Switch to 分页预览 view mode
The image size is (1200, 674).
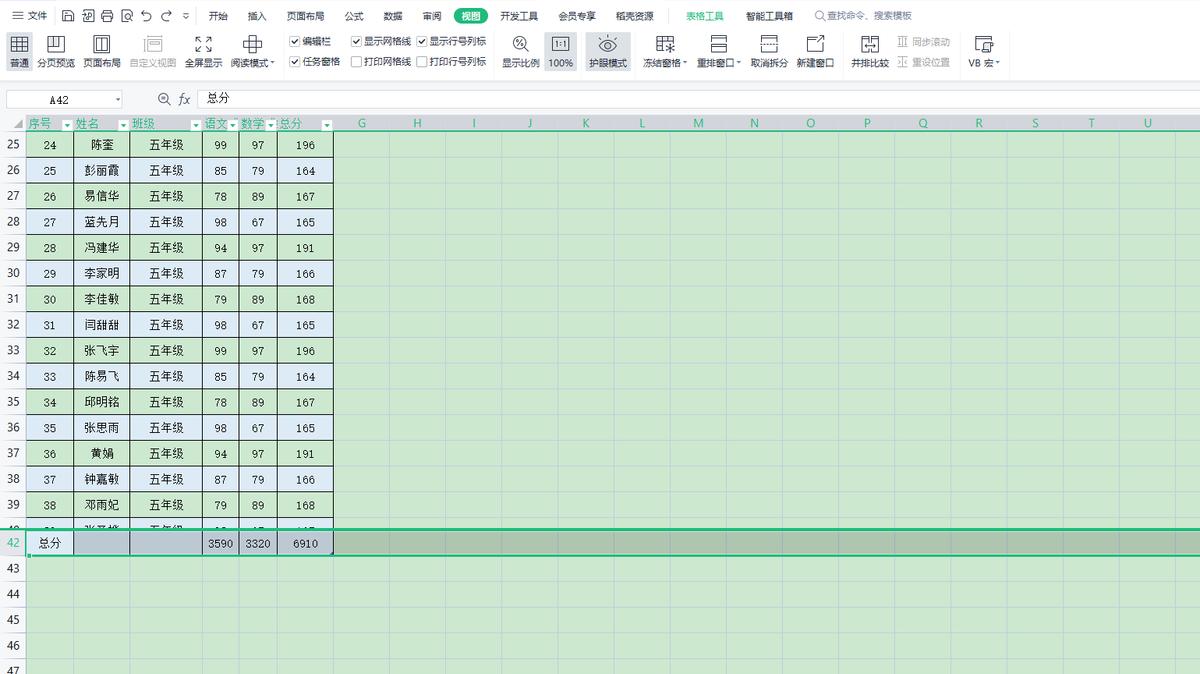coord(56,51)
